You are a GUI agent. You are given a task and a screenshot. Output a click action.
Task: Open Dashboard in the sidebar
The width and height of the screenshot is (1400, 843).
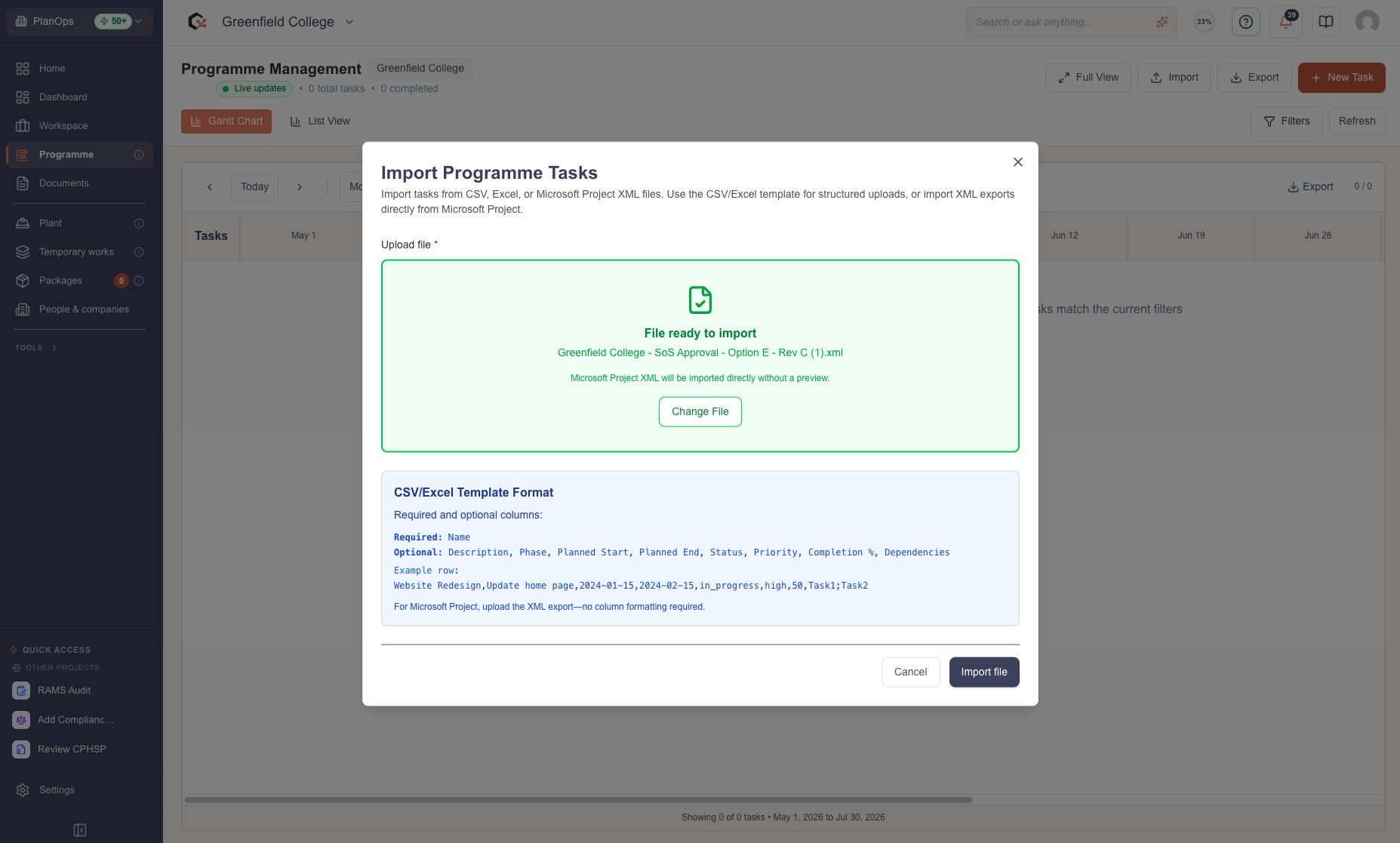click(79, 97)
